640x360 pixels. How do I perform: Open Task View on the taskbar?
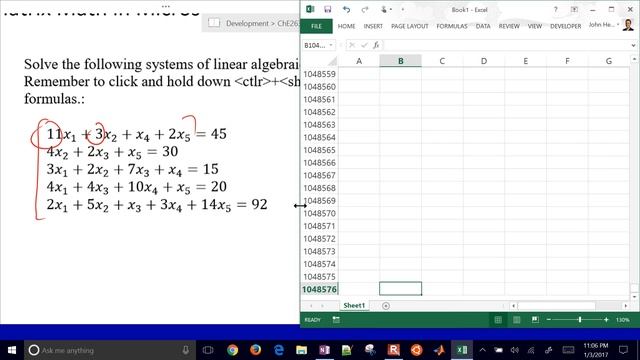(x=208, y=350)
